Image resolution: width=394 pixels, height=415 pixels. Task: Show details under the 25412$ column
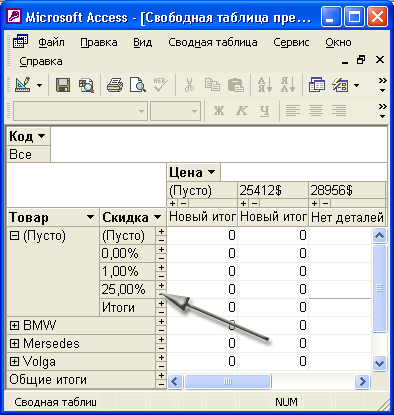click(243, 203)
